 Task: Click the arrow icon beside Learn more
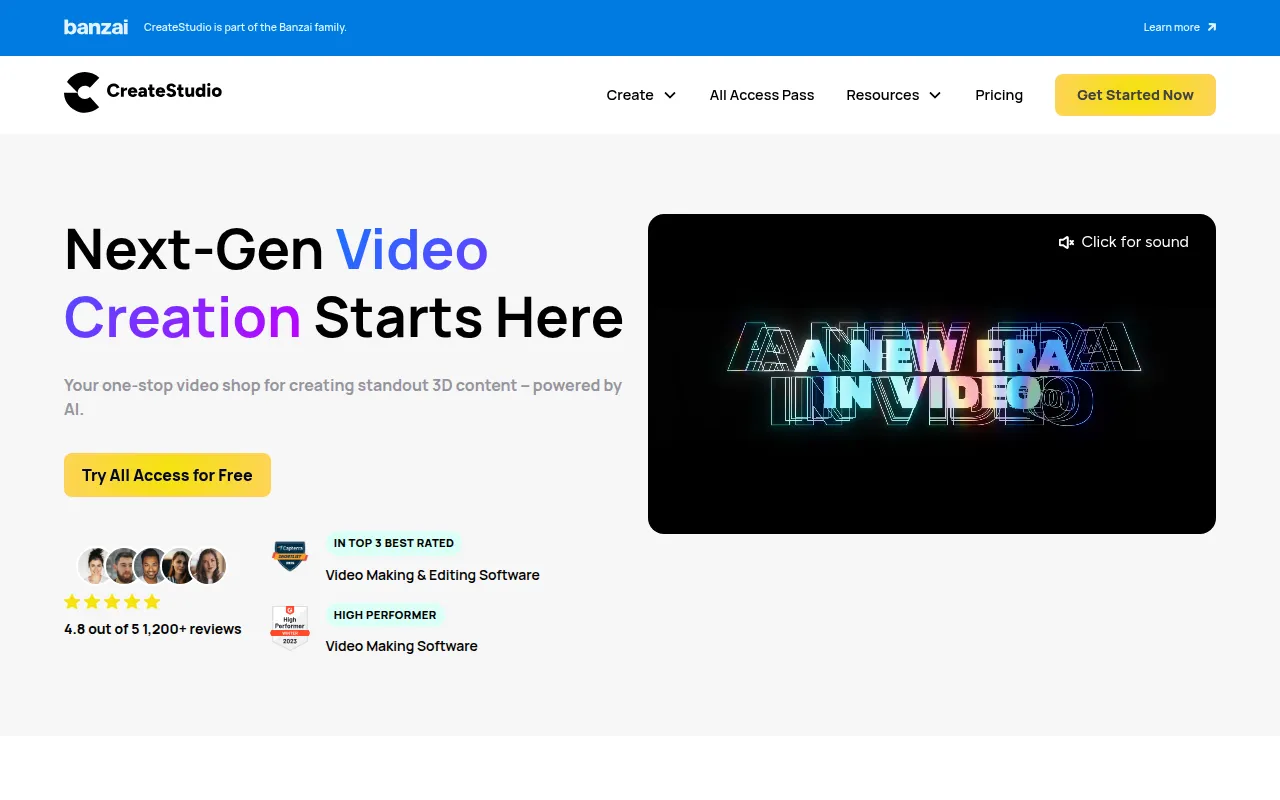(x=1211, y=27)
